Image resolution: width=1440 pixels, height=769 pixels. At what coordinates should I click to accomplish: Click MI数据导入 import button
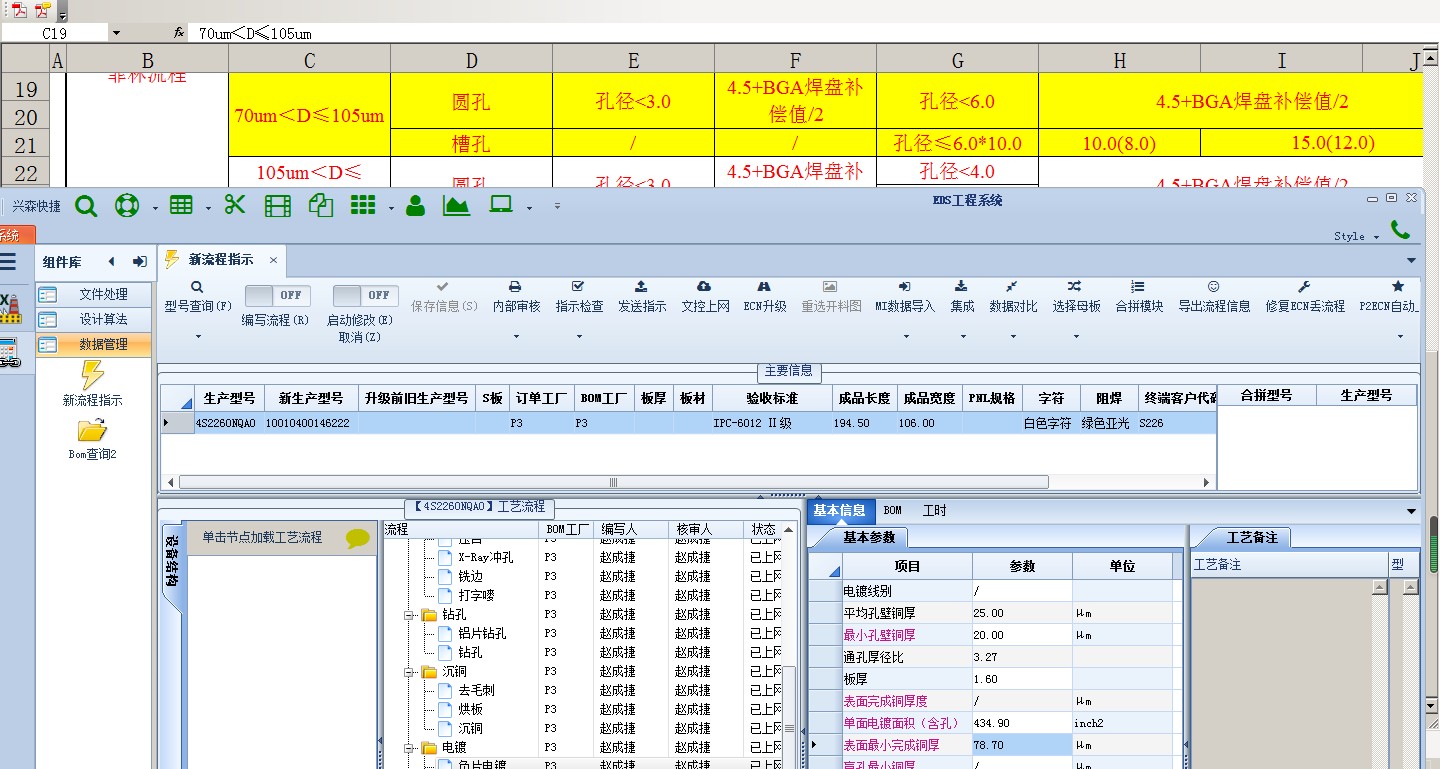pyautogui.click(x=905, y=297)
